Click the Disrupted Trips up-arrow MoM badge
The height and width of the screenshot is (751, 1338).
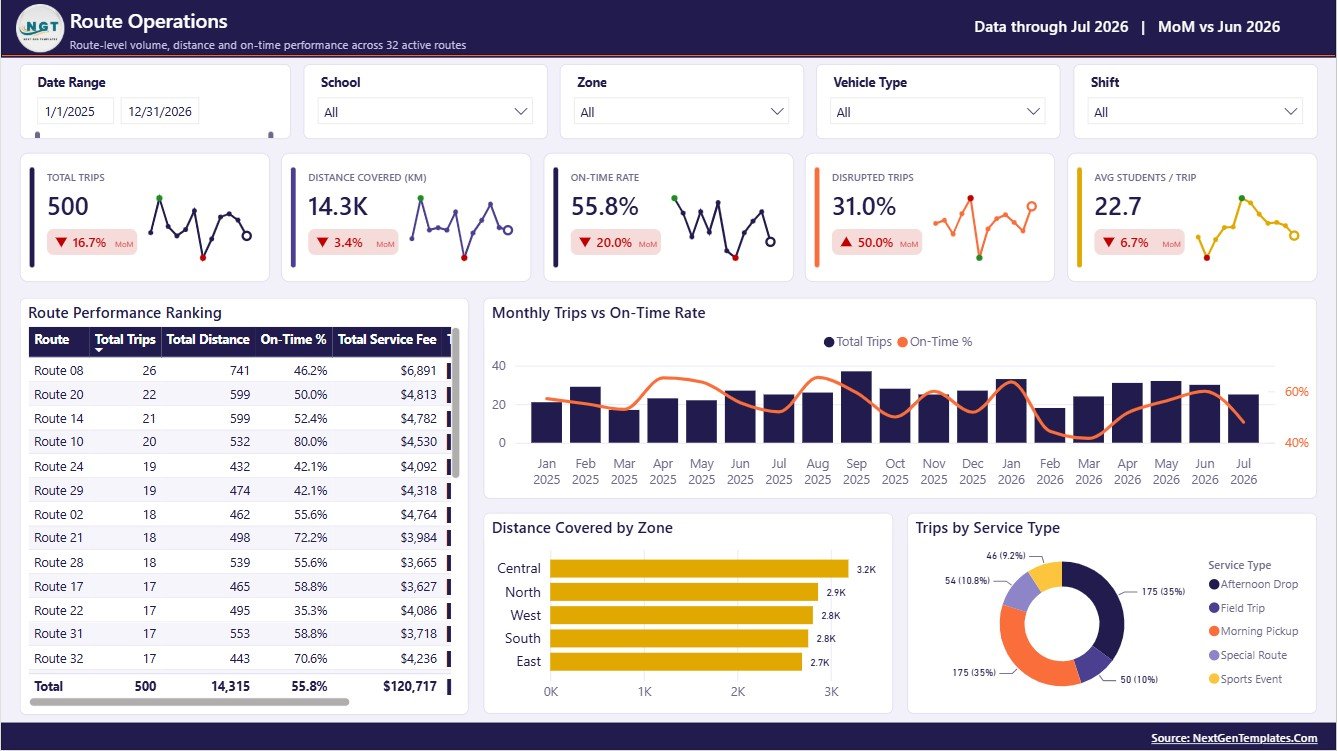tap(876, 242)
